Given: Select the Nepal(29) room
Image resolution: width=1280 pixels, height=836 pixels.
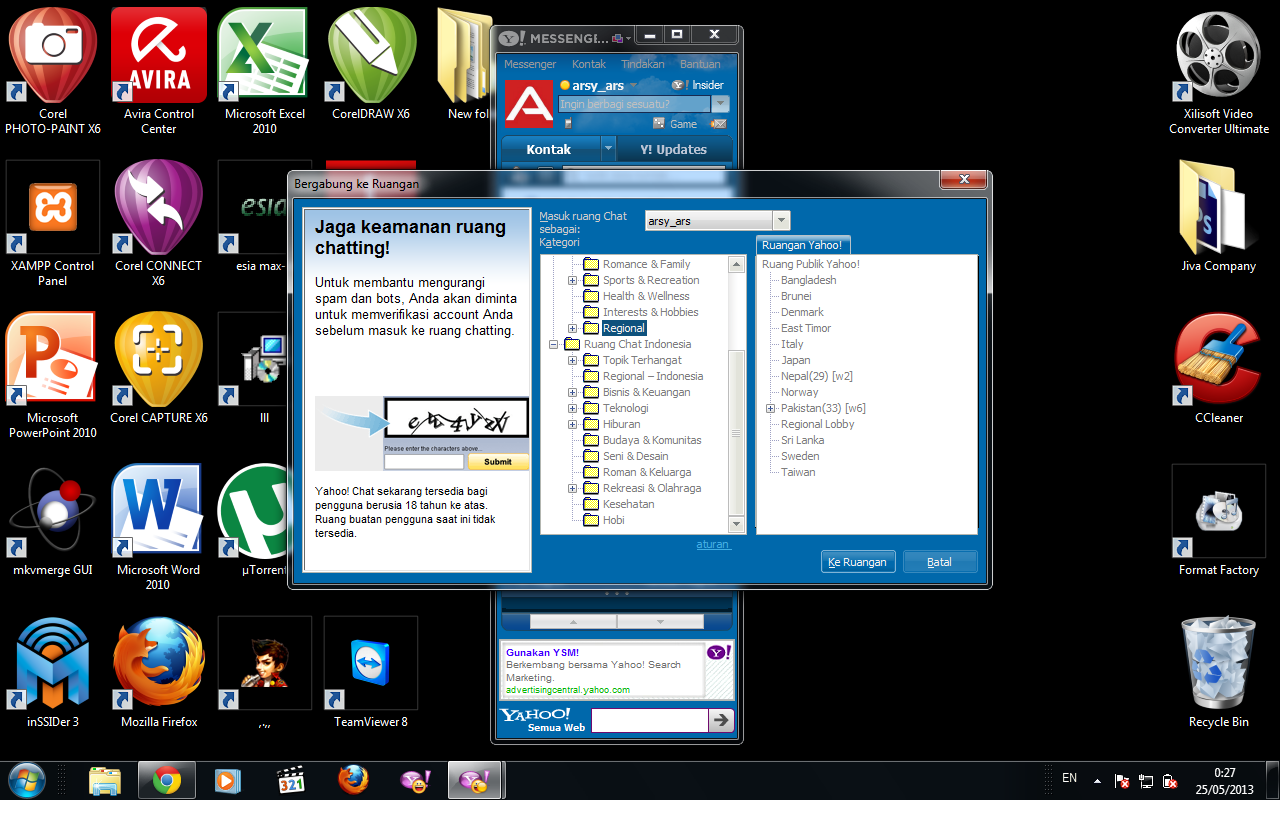Looking at the screenshot, I should coord(817,376).
